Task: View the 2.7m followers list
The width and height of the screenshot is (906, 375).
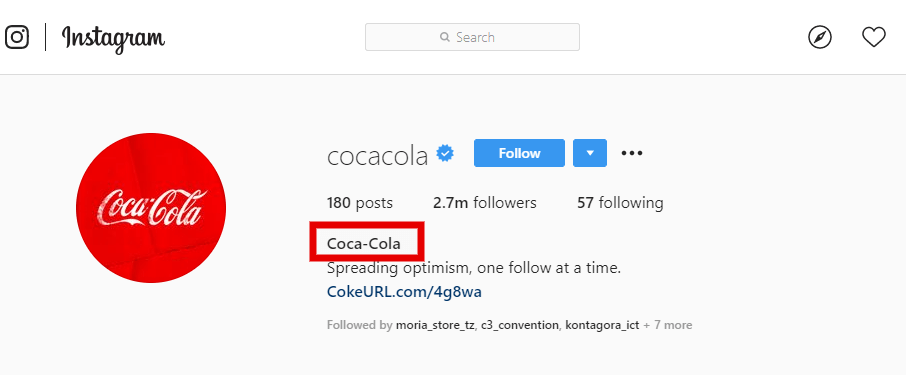Action: coord(485,203)
